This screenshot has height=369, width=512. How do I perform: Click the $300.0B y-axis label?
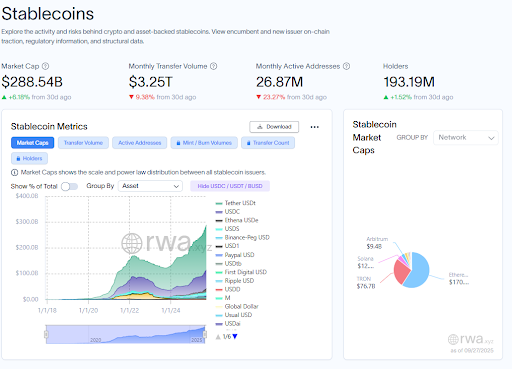[27, 222]
